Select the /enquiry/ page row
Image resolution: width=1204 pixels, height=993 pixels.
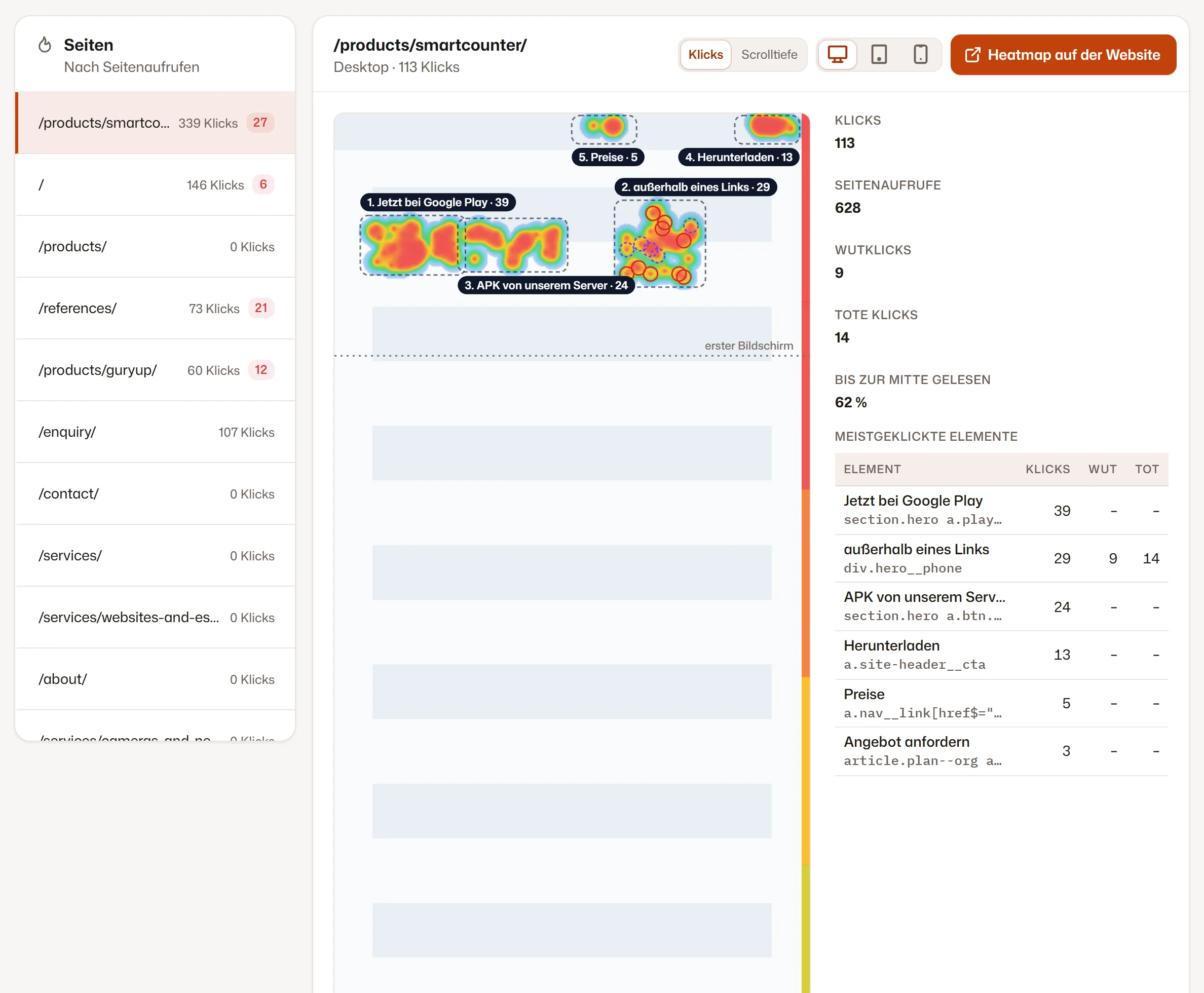(x=156, y=432)
